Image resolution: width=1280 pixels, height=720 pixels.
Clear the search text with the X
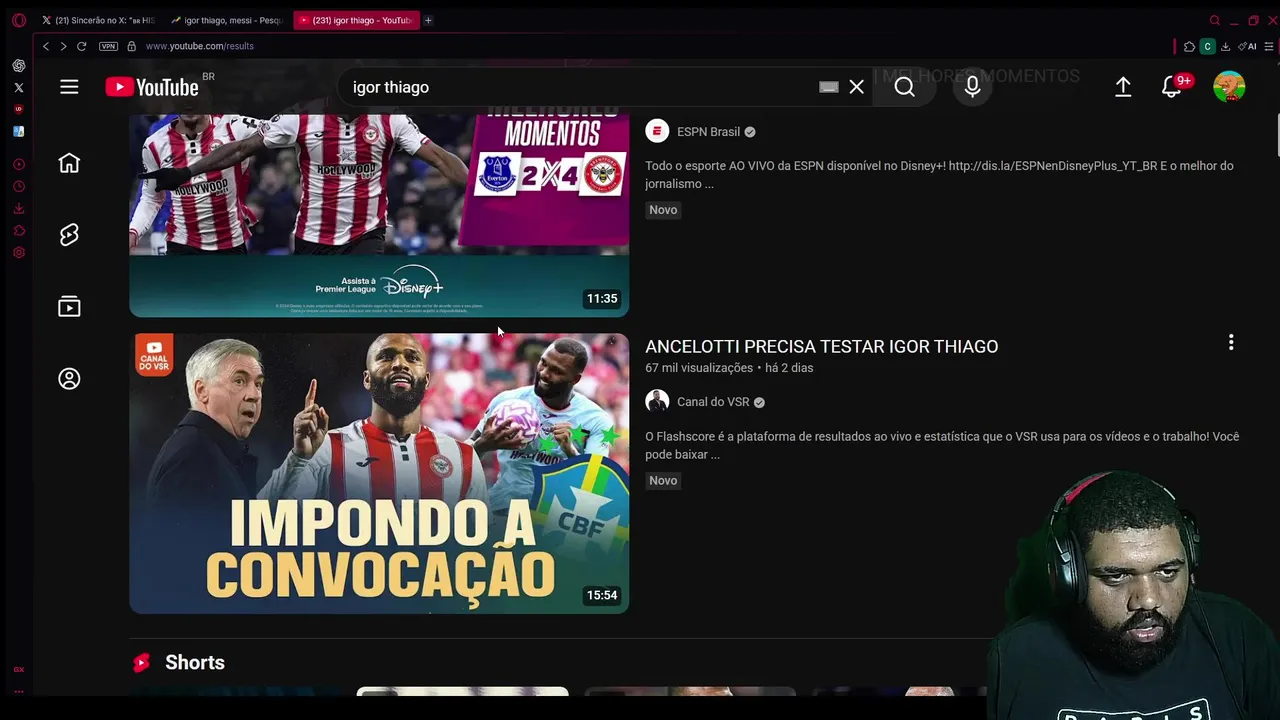[x=856, y=87]
